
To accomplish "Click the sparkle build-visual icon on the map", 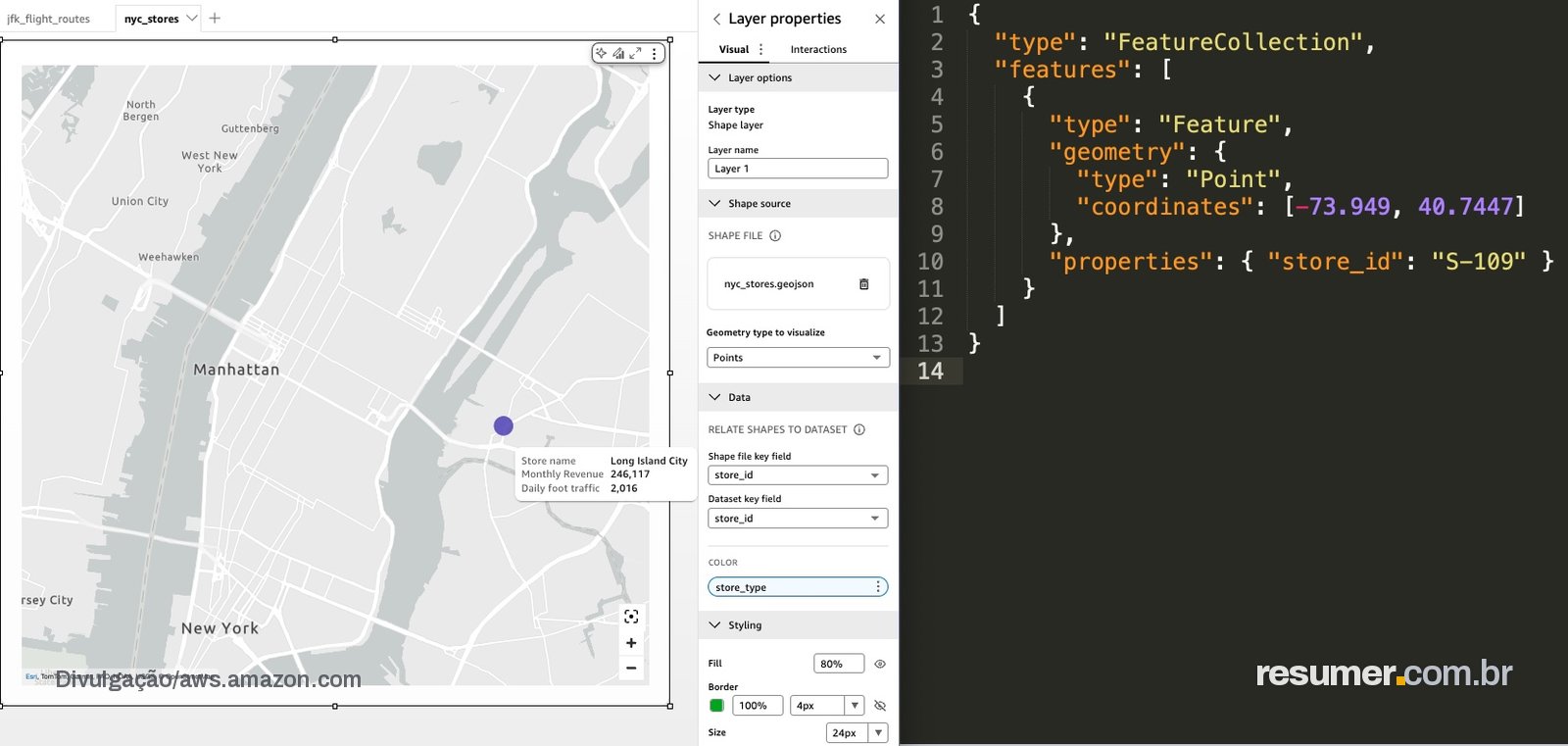I will [x=601, y=53].
